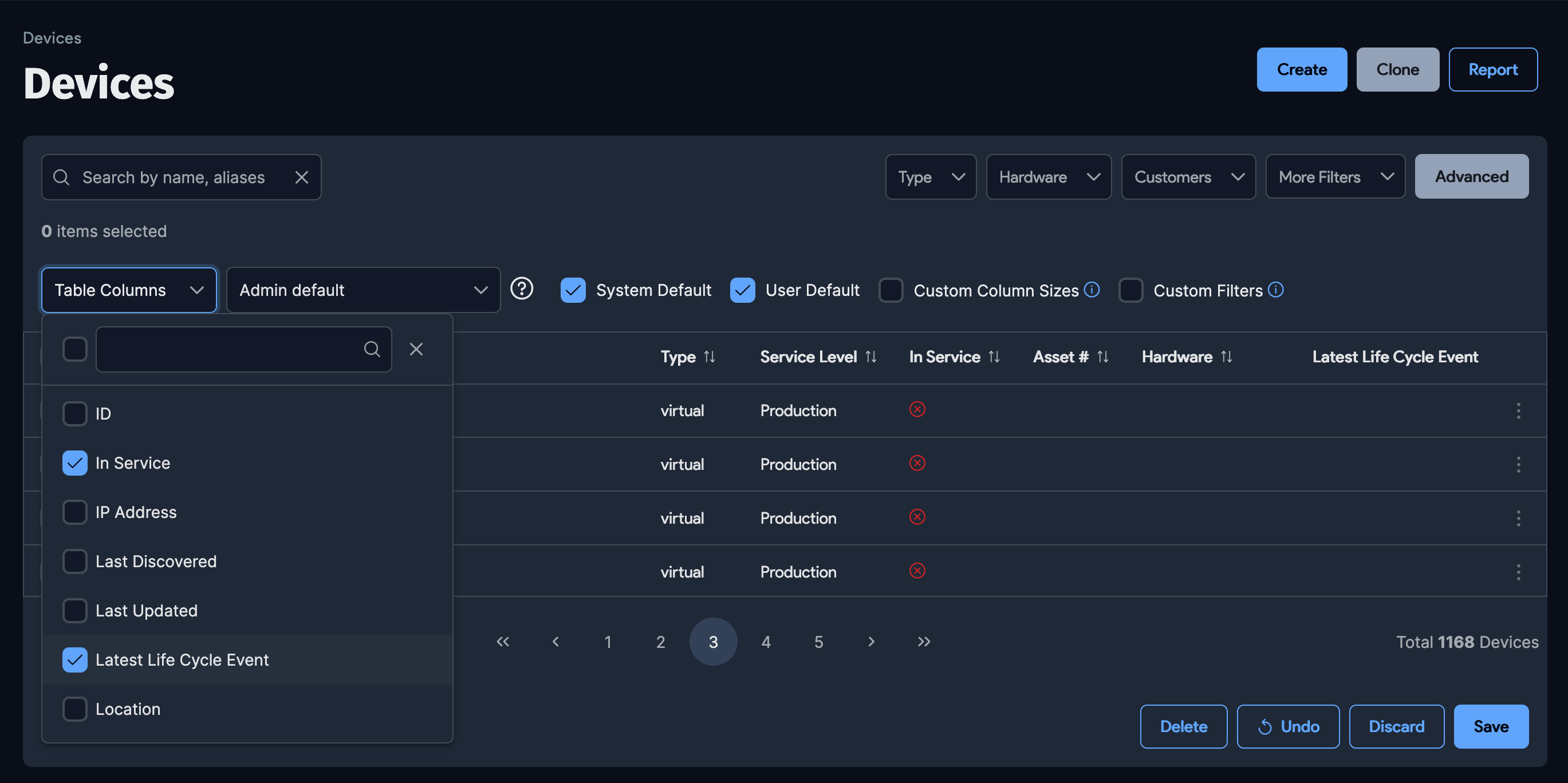This screenshot has height=783, width=1568.
Task: Click the Custom Filters info icon
Action: [1276, 290]
